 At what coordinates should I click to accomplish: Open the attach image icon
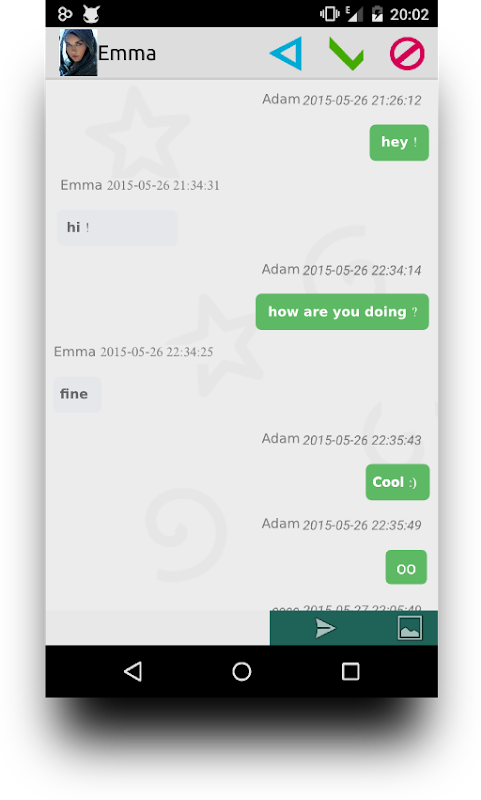[410, 628]
